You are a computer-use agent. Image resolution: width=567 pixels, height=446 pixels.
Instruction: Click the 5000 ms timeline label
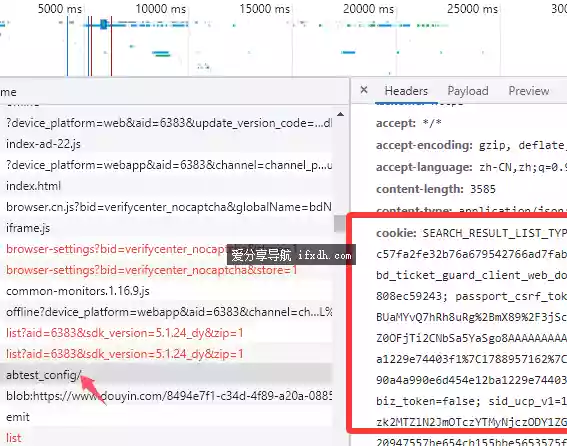60,9
